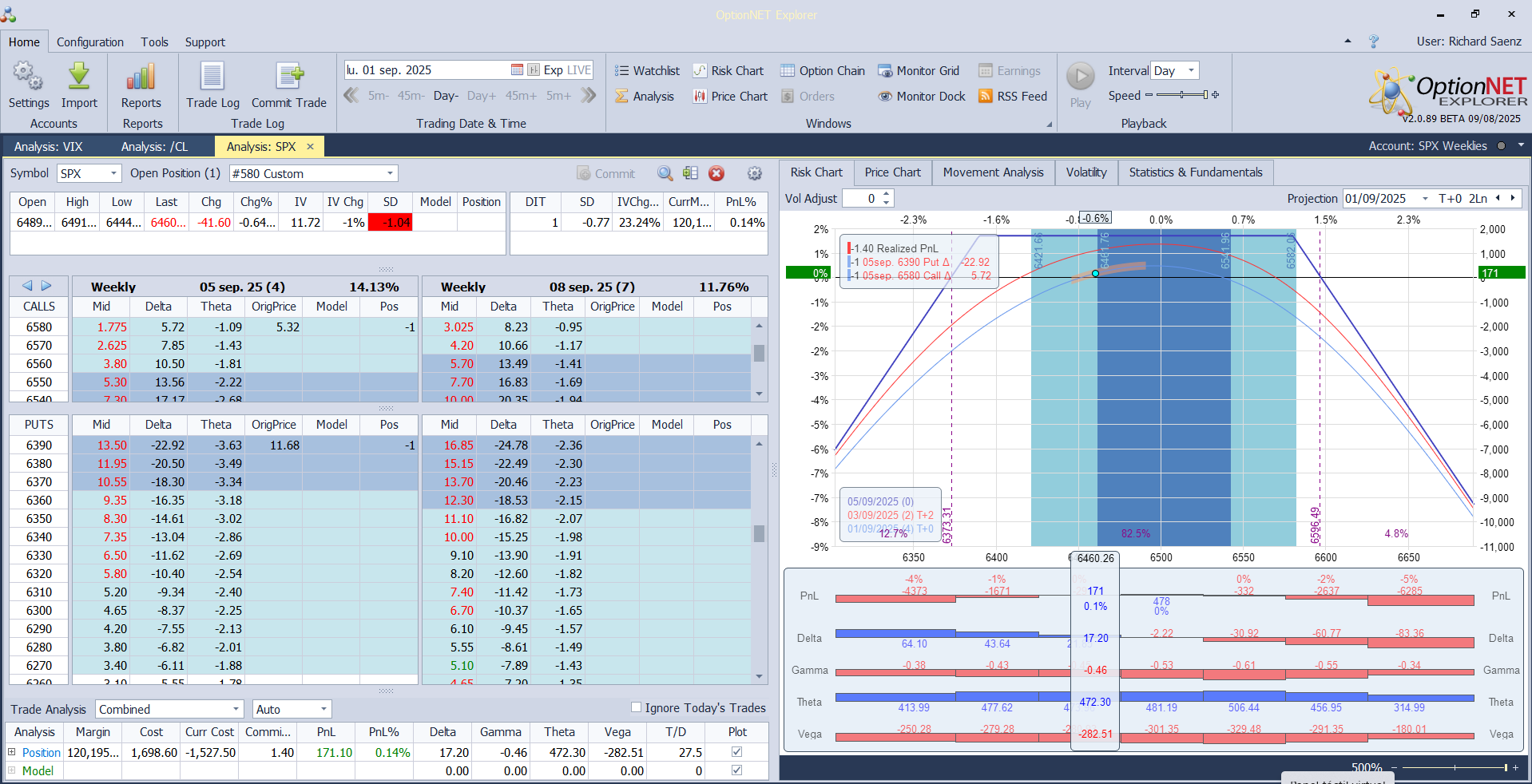Go to next expiration with right arrow
This screenshot has width=1532, height=784.
[46, 286]
